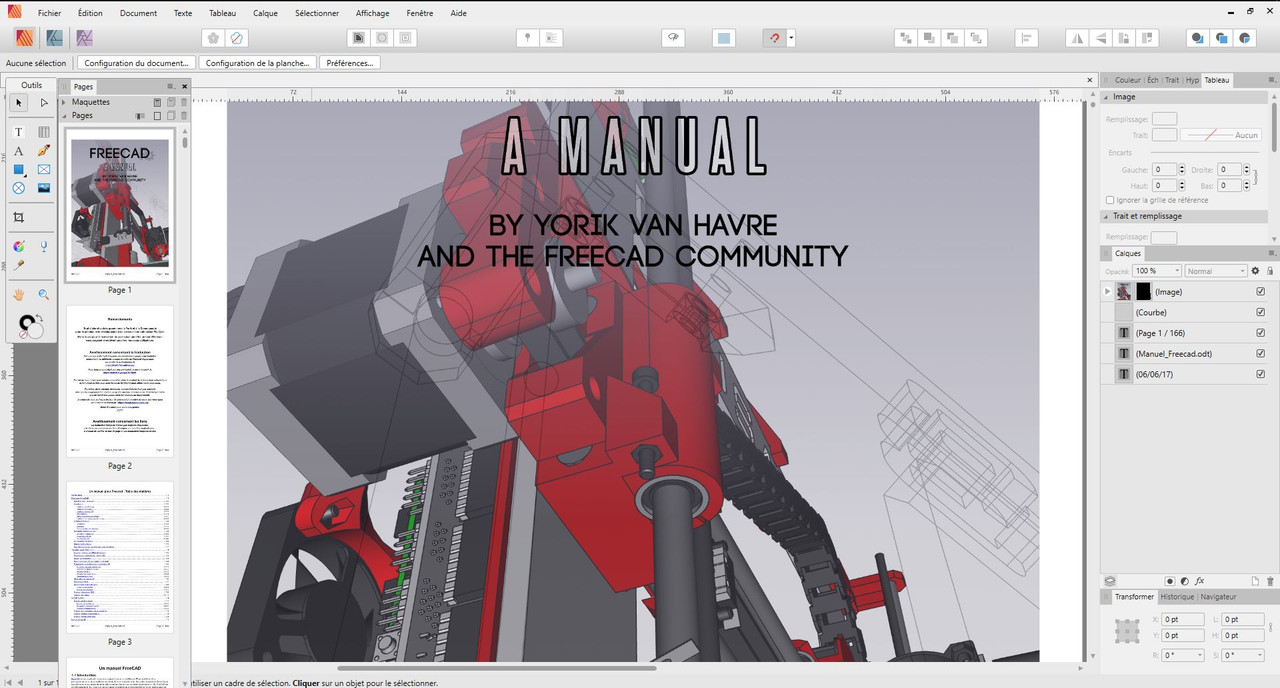Select the Pen tool
Screen dimensions: 1280x688
tap(44, 151)
